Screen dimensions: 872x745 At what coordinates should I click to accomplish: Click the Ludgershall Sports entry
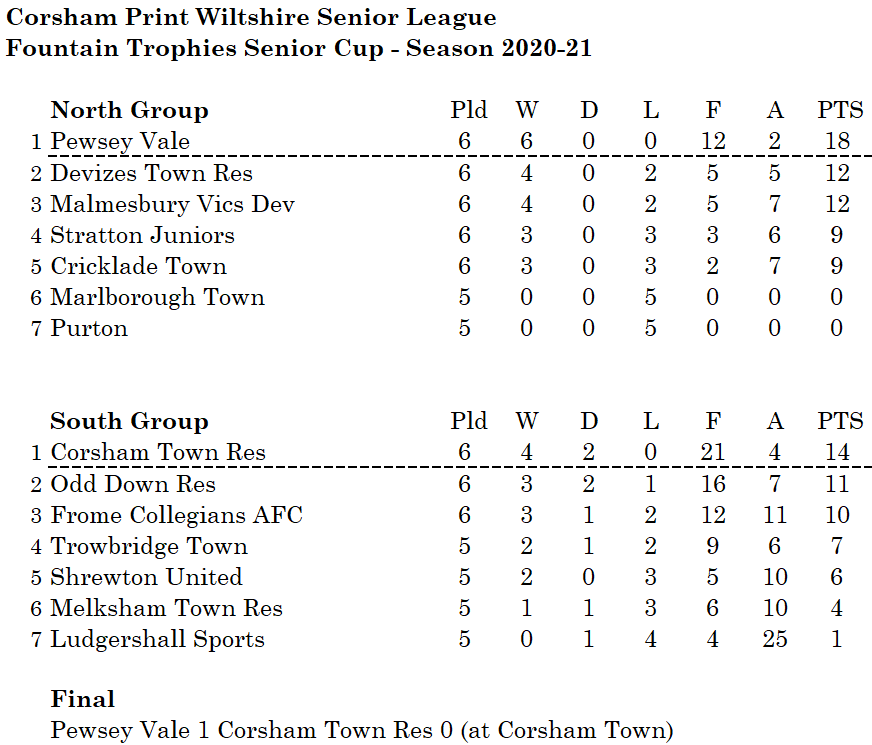point(157,639)
